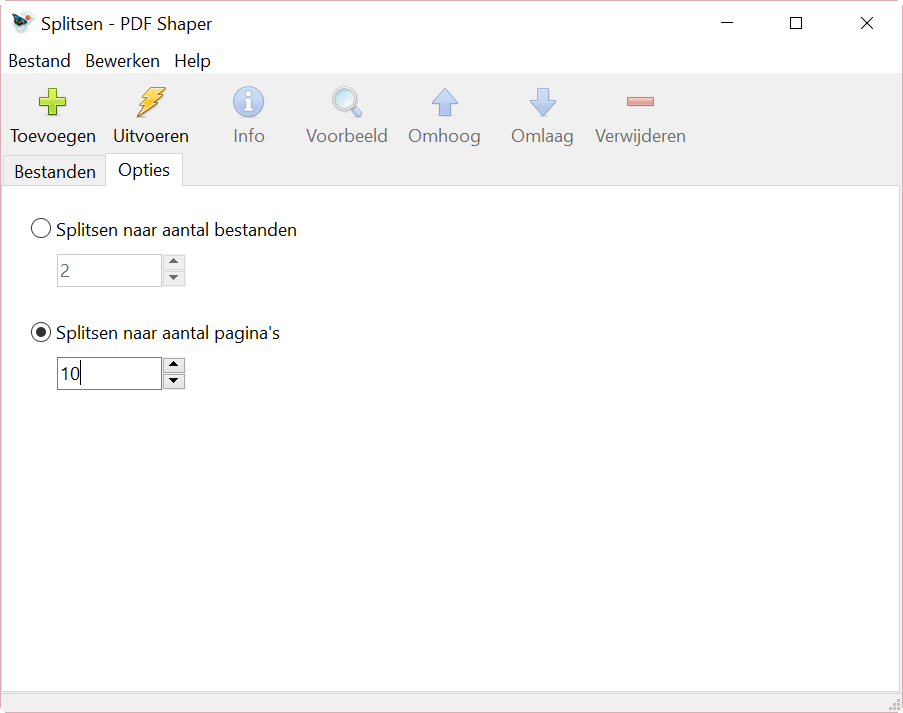903x713 pixels.
Task: Click up spinner of the files count field
Action: pyautogui.click(x=174, y=262)
